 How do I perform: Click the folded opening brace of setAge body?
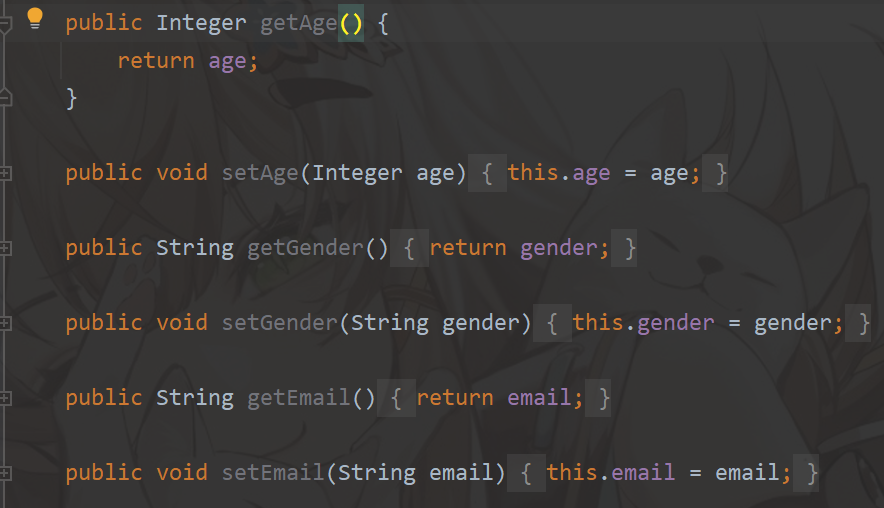coord(488,173)
